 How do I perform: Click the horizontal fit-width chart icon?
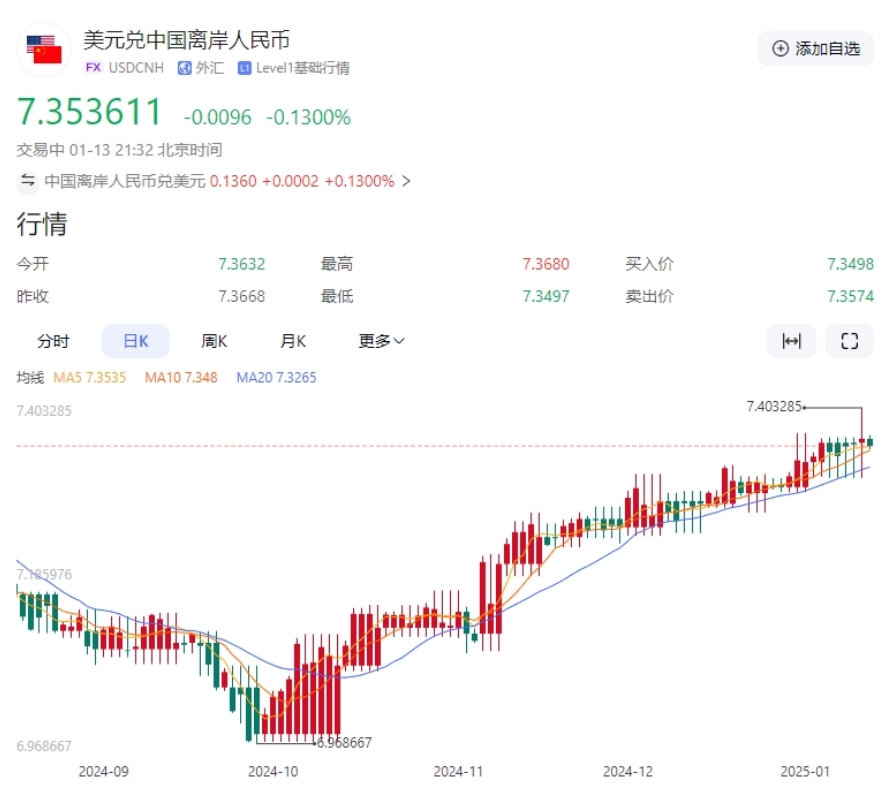(x=791, y=341)
